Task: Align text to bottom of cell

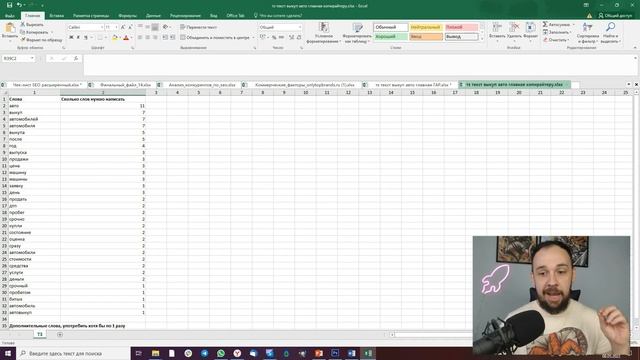Action: coord(155,27)
